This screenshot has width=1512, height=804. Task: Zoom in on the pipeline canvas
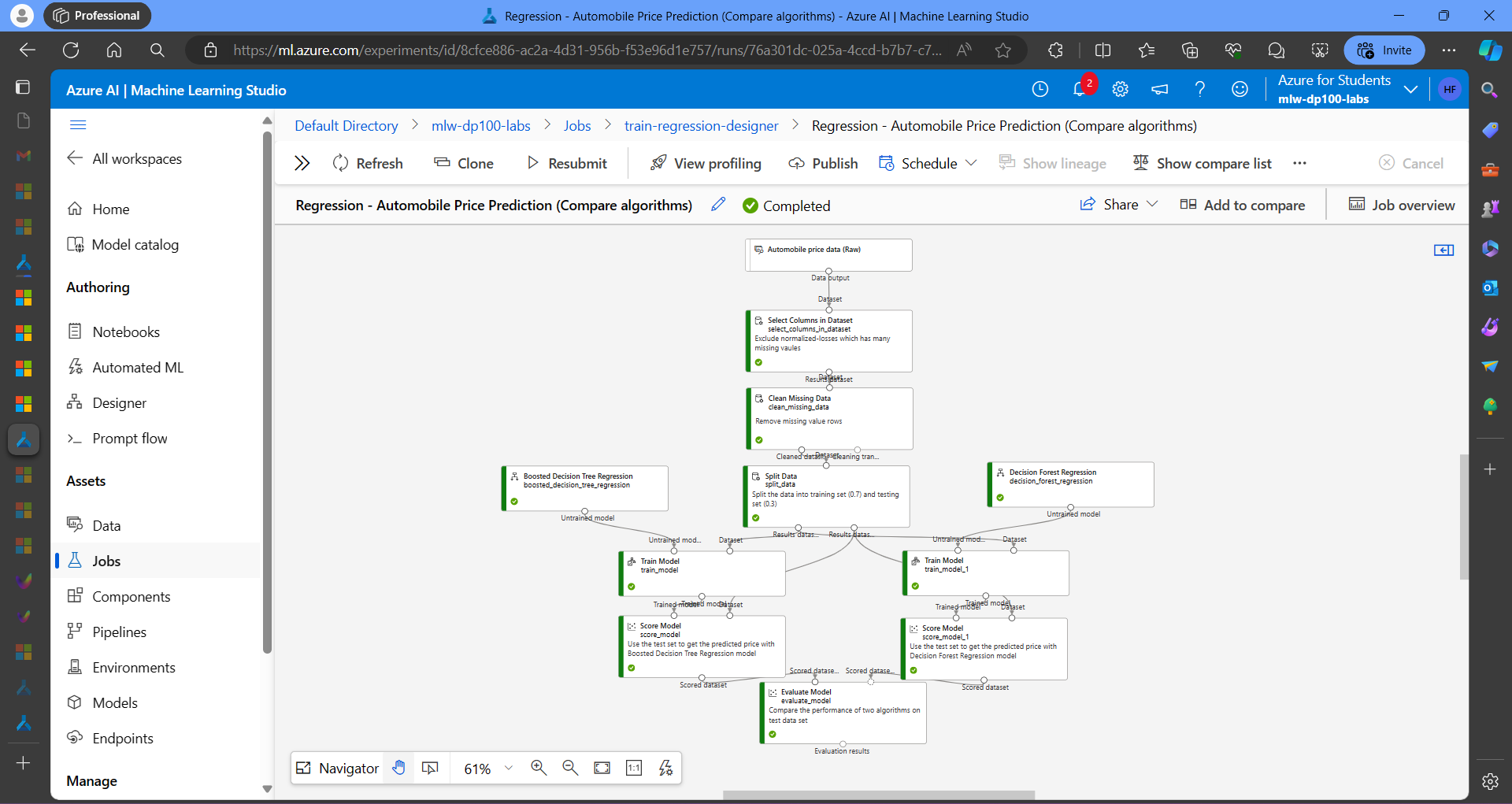tap(539, 768)
